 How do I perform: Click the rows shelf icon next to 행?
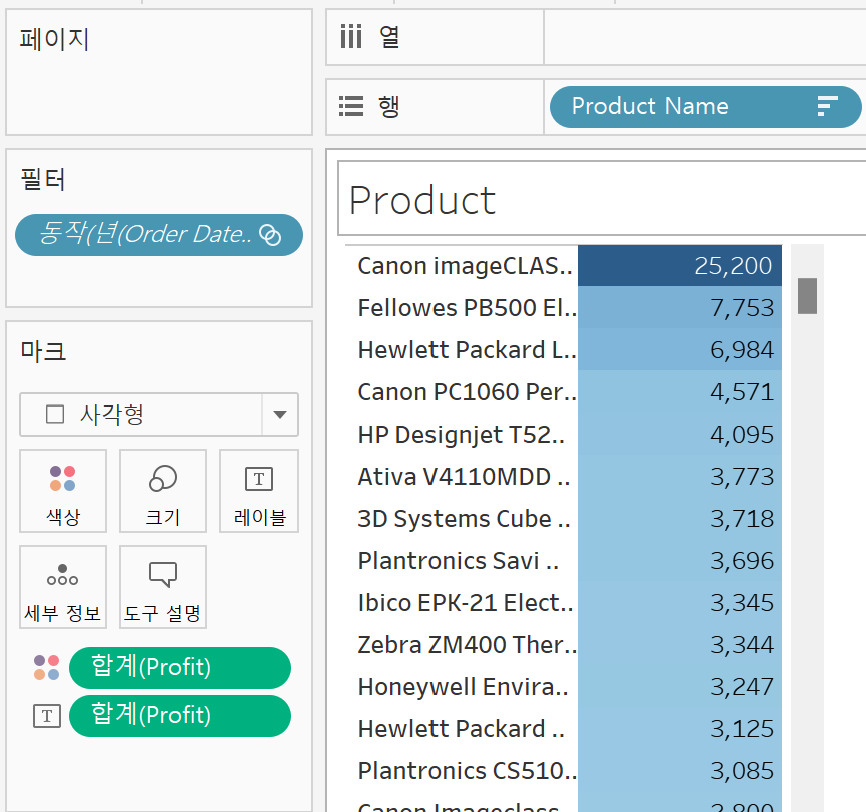[x=351, y=106]
